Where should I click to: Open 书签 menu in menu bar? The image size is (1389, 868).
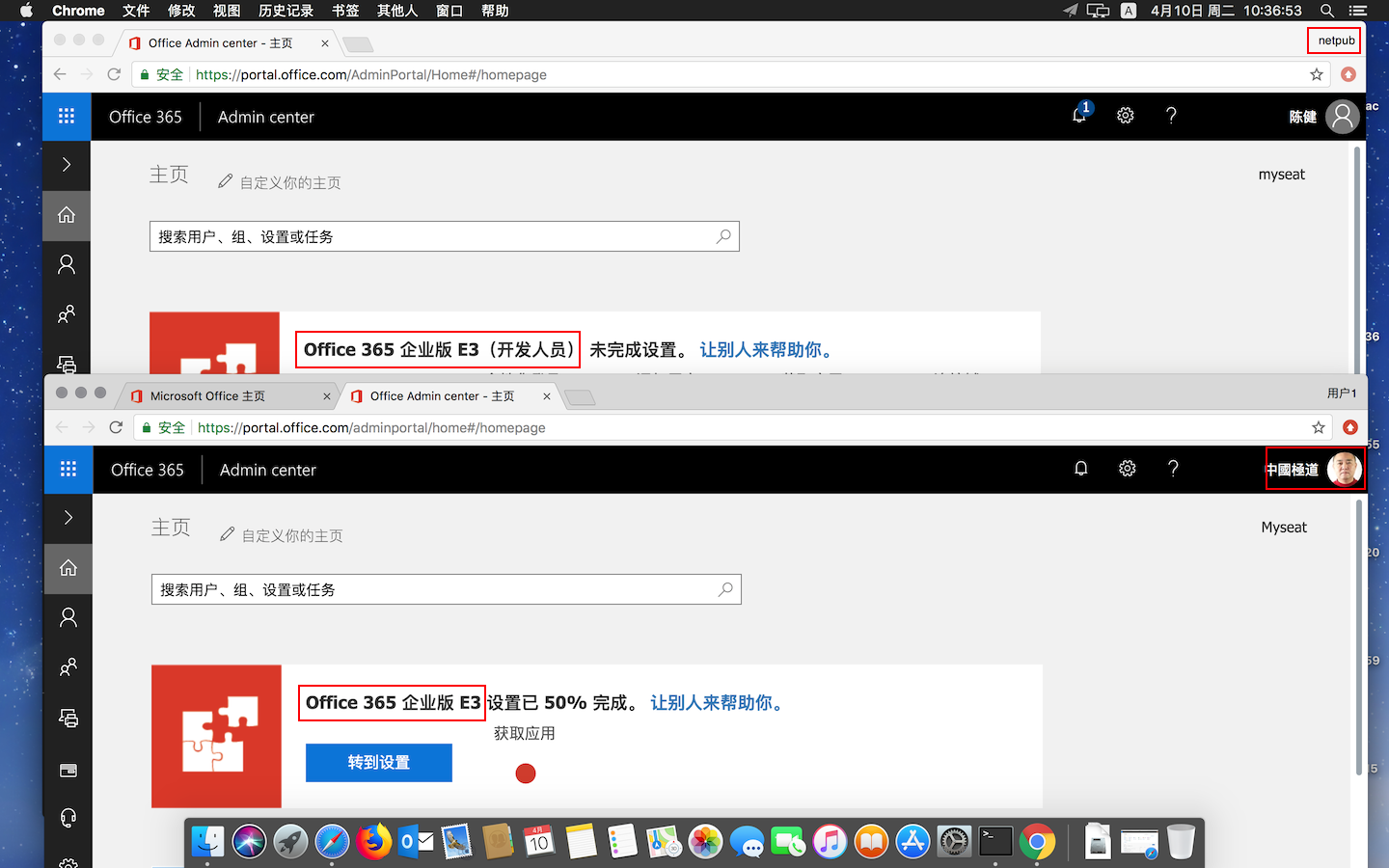tap(345, 11)
